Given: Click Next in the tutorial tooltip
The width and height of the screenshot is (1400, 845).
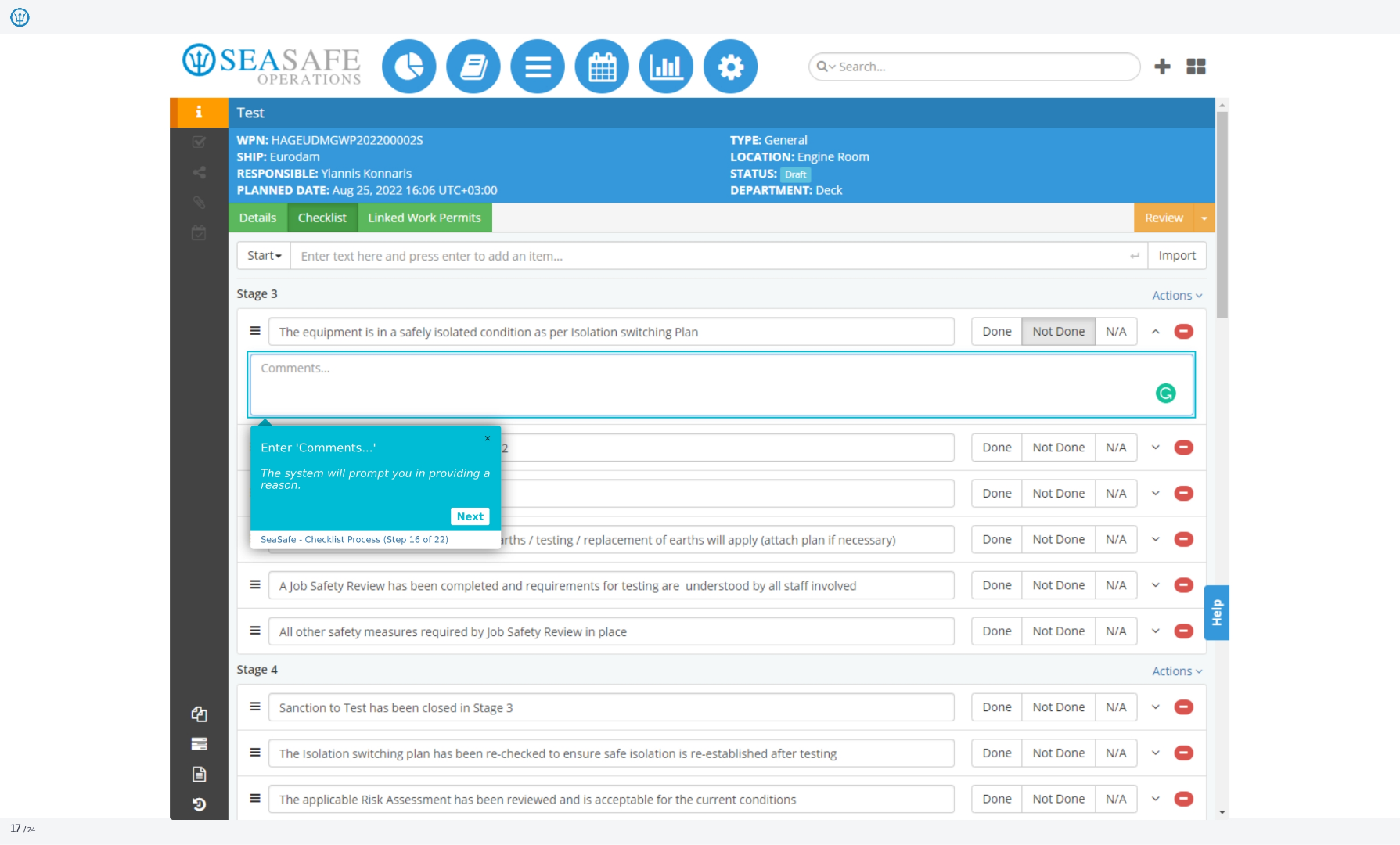Looking at the screenshot, I should (470, 516).
